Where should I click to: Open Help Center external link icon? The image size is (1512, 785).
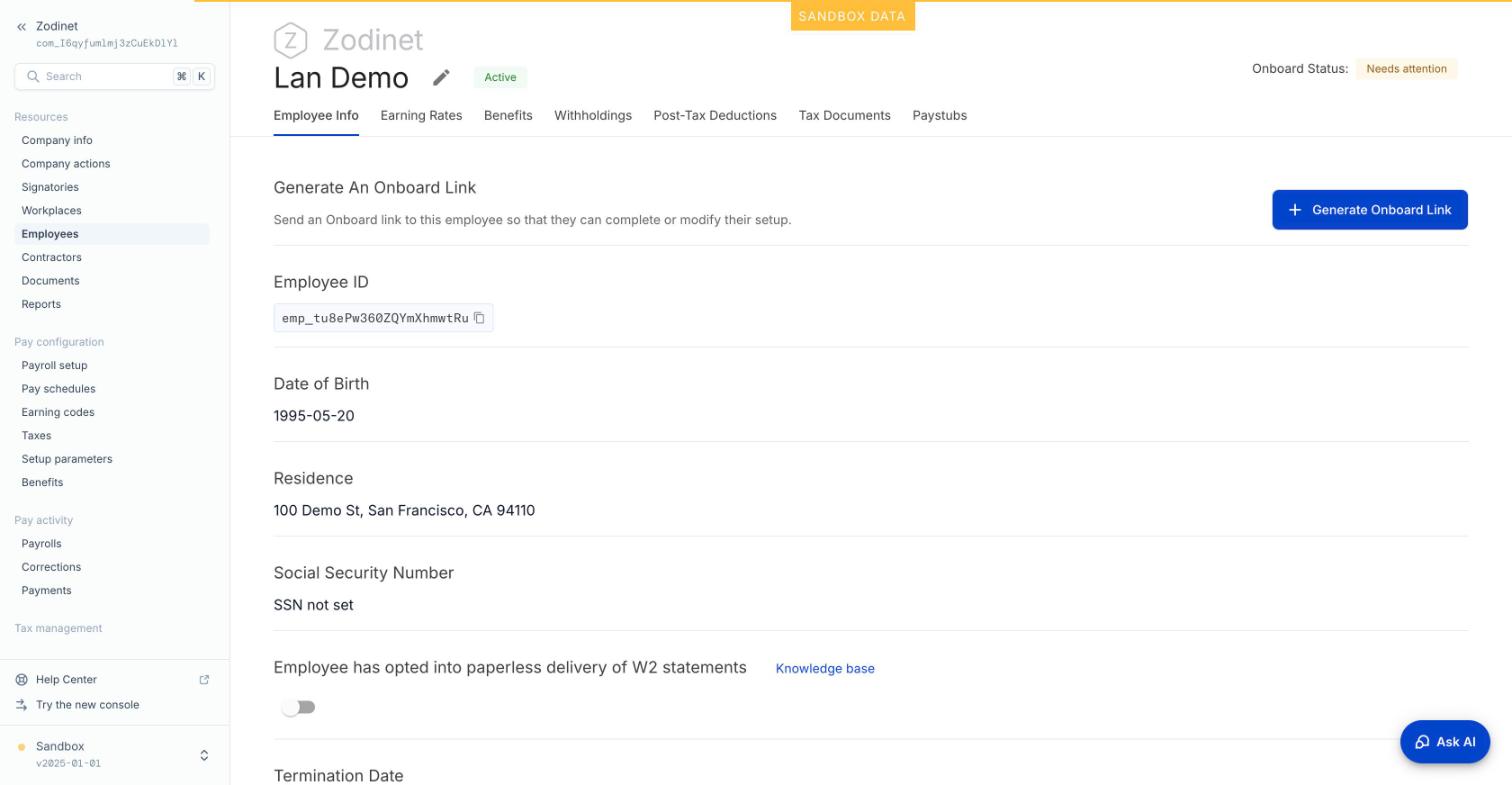(x=204, y=680)
